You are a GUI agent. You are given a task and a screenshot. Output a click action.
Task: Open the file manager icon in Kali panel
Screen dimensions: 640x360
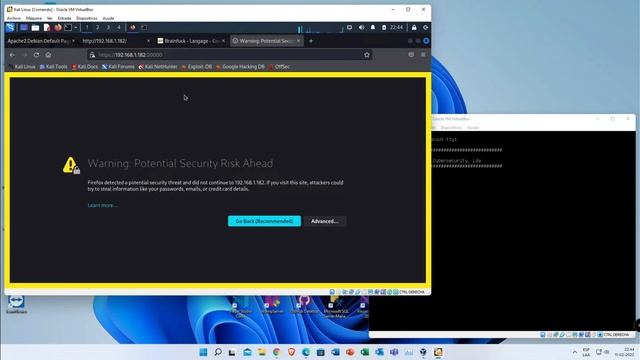click(x=36, y=28)
